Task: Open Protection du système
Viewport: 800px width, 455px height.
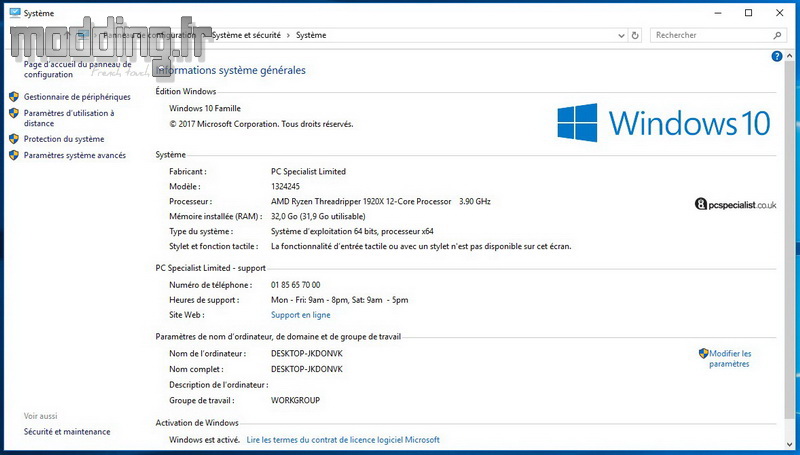Action: [x=64, y=139]
